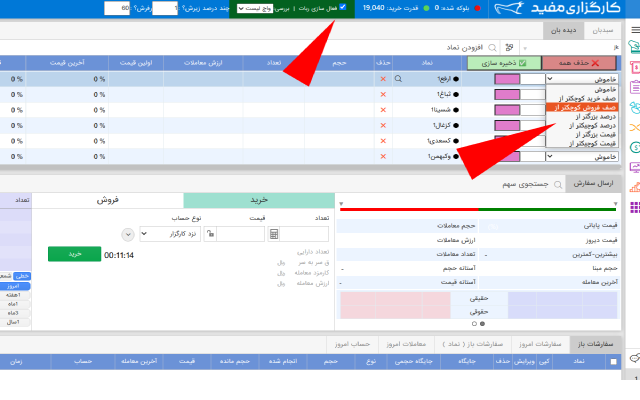640x400 pixels.
Task: Toggle the فعال سازی ربات checkbox
Action: click(344, 8)
